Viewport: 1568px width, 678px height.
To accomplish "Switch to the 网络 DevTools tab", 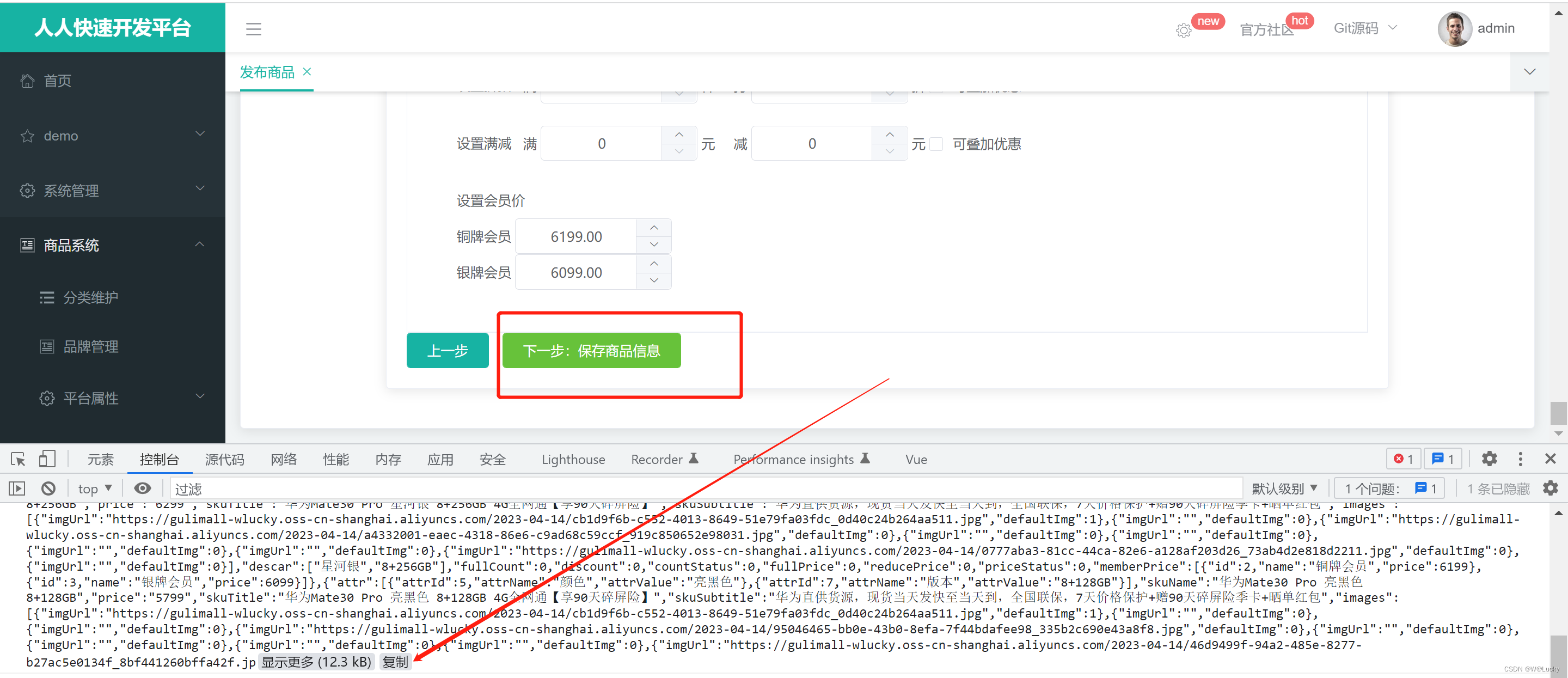I will coord(283,460).
